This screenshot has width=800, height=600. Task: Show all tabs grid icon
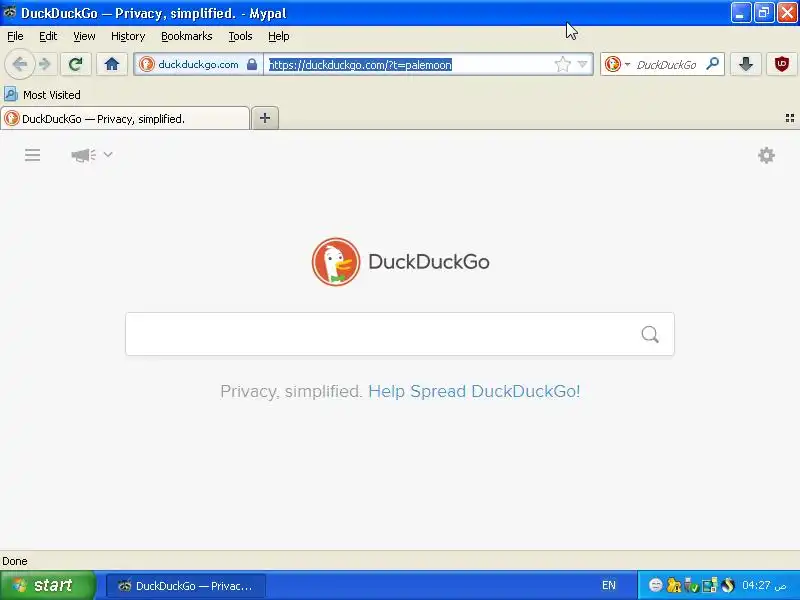tap(789, 118)
